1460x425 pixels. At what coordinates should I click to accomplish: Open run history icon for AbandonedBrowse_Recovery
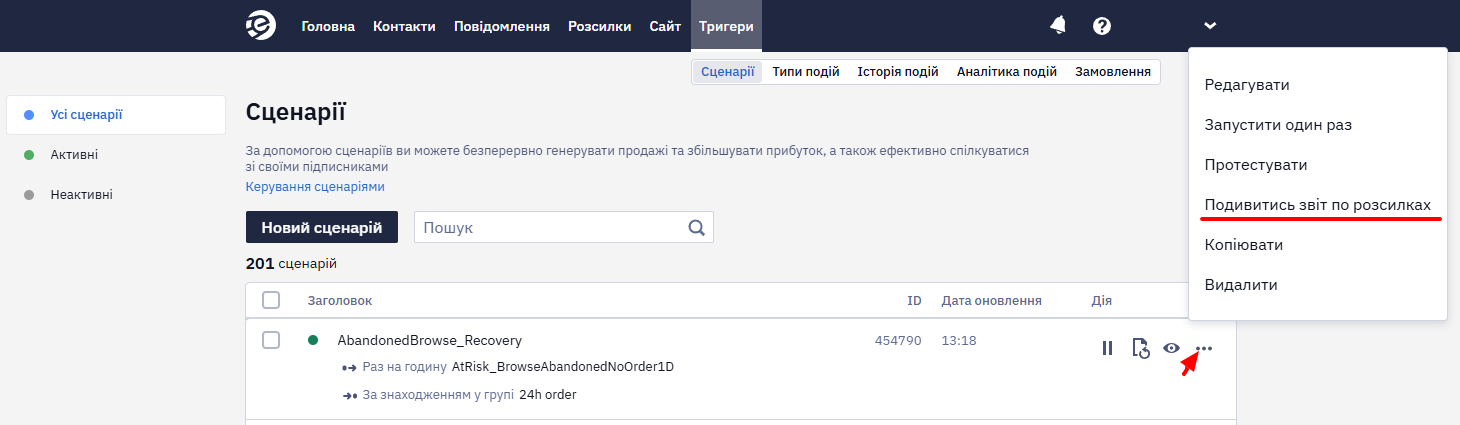1140,348
